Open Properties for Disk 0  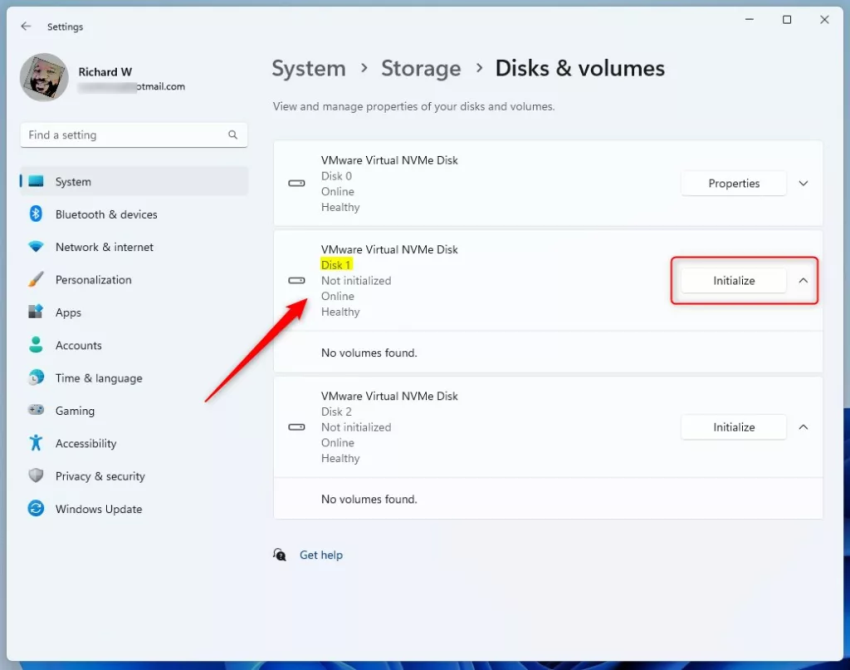point(733,184)
